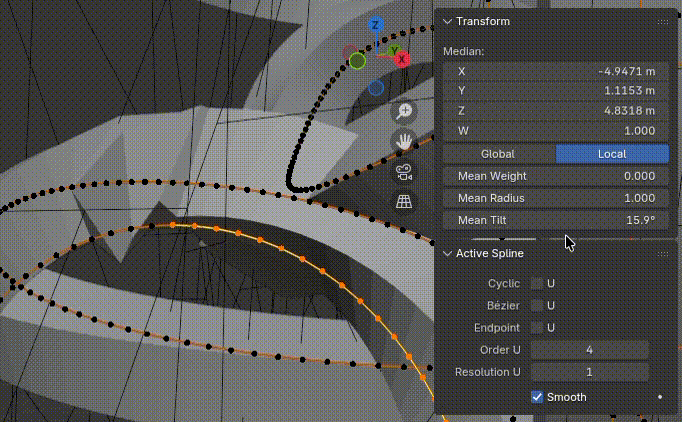Select the Local transform space
The width and height of the screenshot is (682, 422).
coord(611,154)
